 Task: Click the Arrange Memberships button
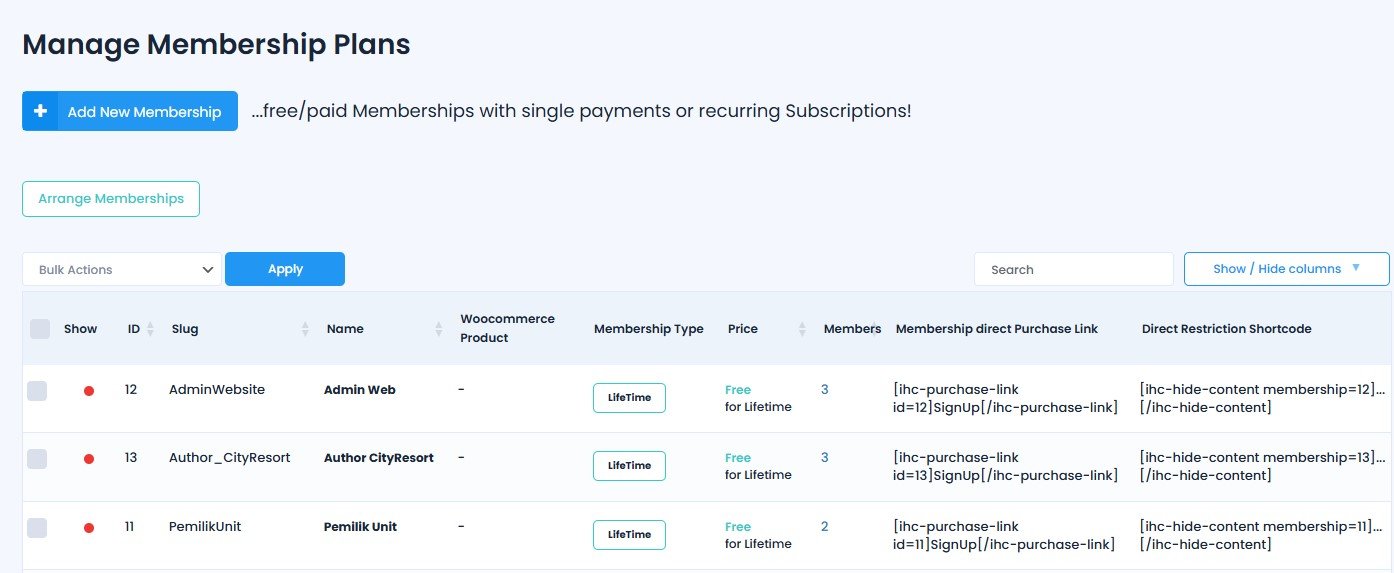pos(111,199)
